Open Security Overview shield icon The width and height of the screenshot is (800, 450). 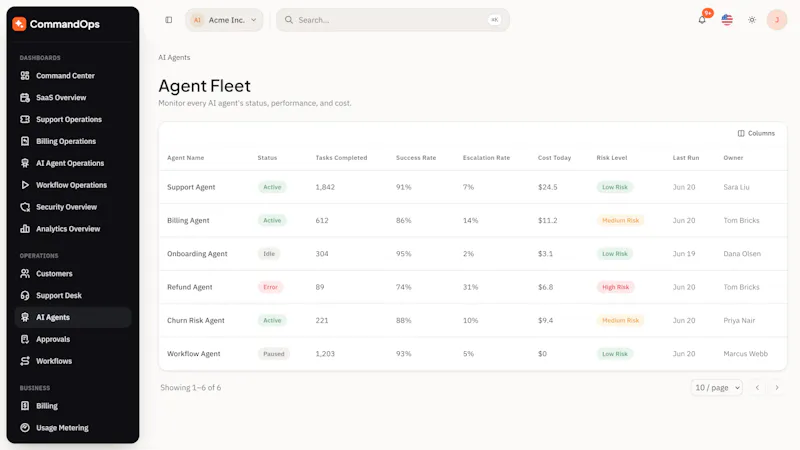24,207
